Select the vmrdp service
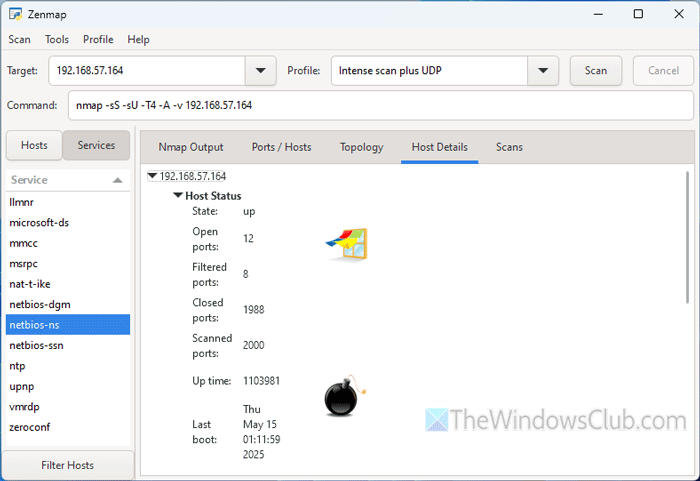 tap(68, 407)
